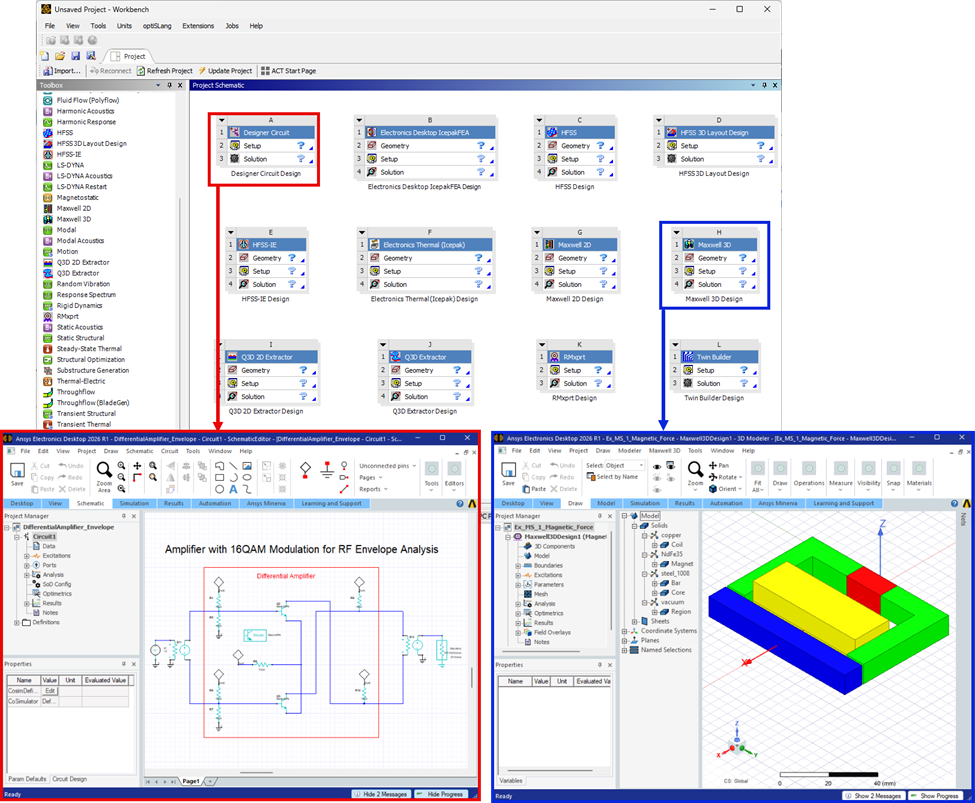
Task: Click Show Progress in Maxwell status bar
Action: (x=935, y=796)
